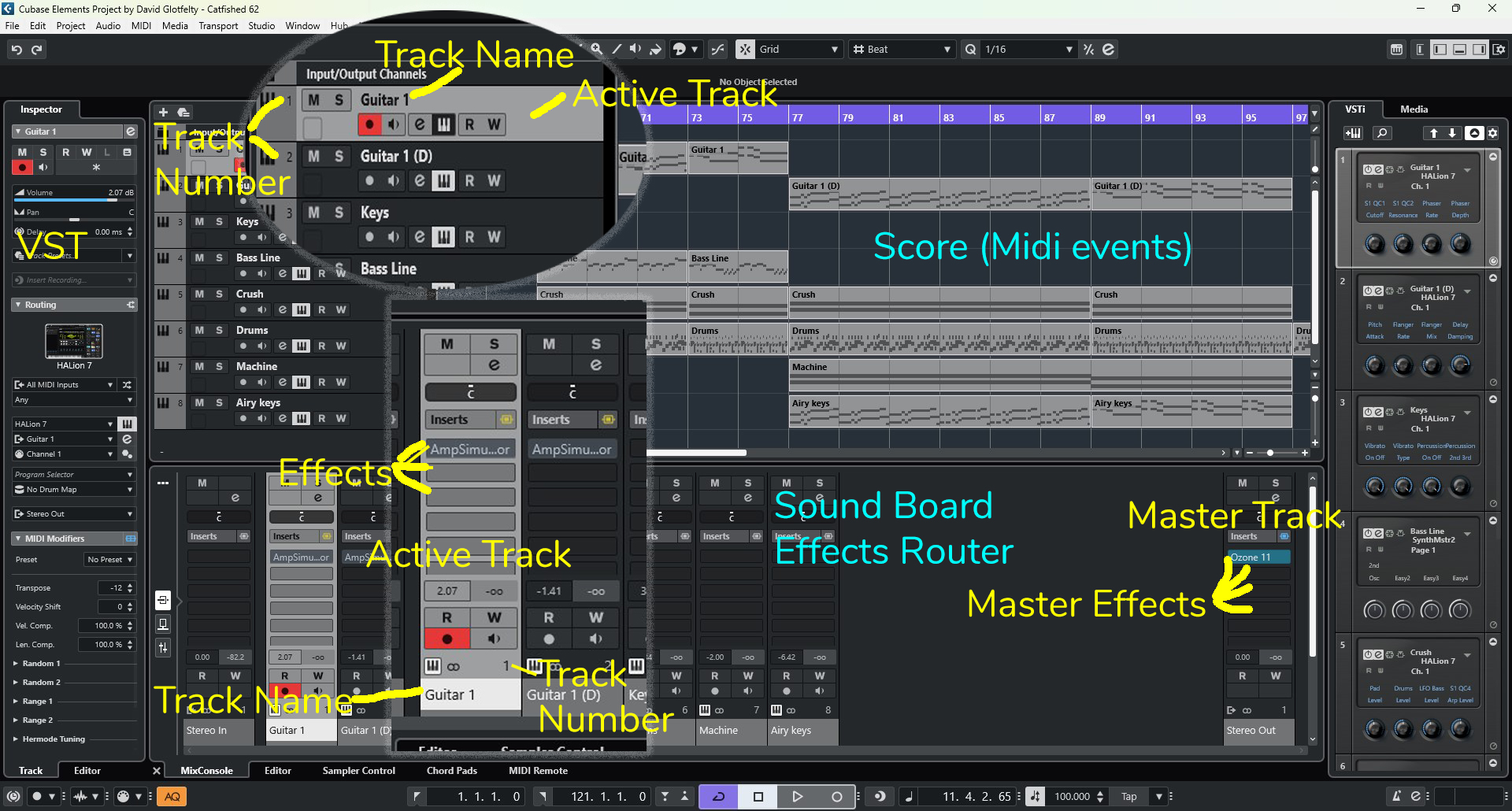Select the Line draw tool

click(617, 49)
